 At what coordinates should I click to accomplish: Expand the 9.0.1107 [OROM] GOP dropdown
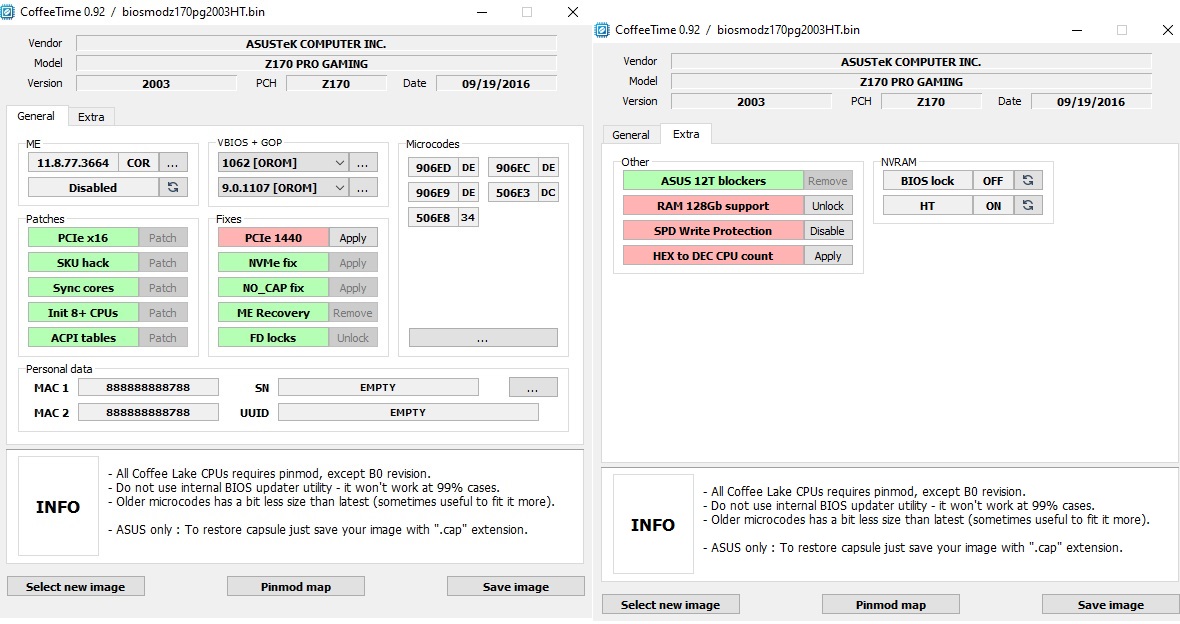click(339, 187)
